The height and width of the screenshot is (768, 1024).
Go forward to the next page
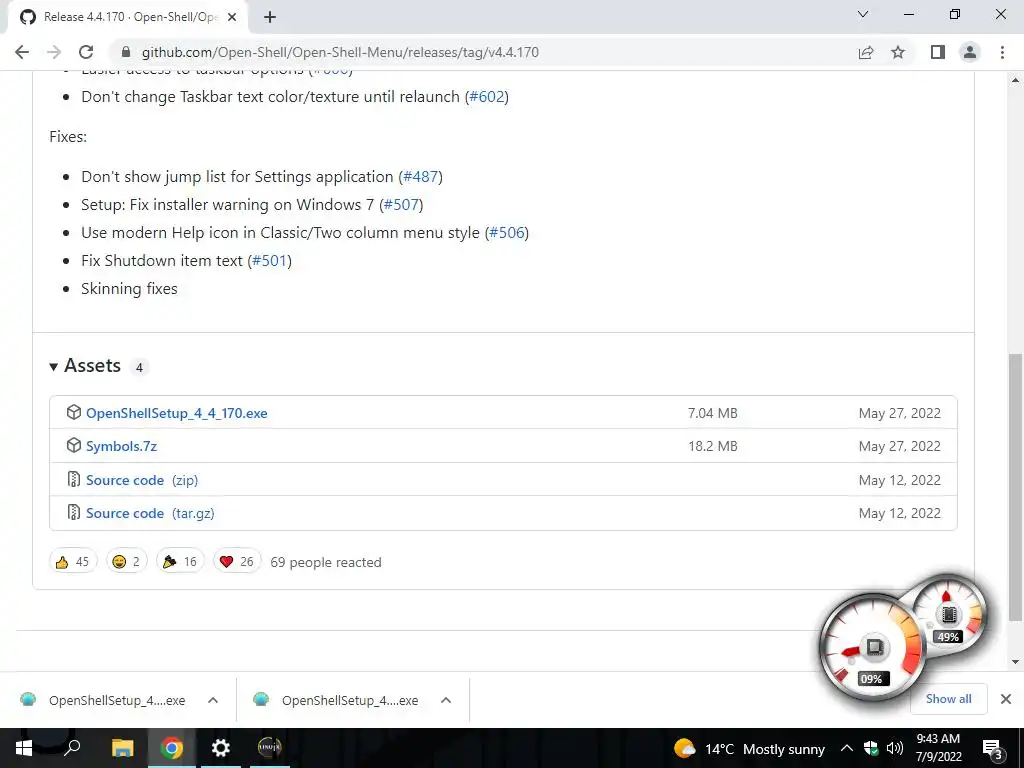[54, 52]
